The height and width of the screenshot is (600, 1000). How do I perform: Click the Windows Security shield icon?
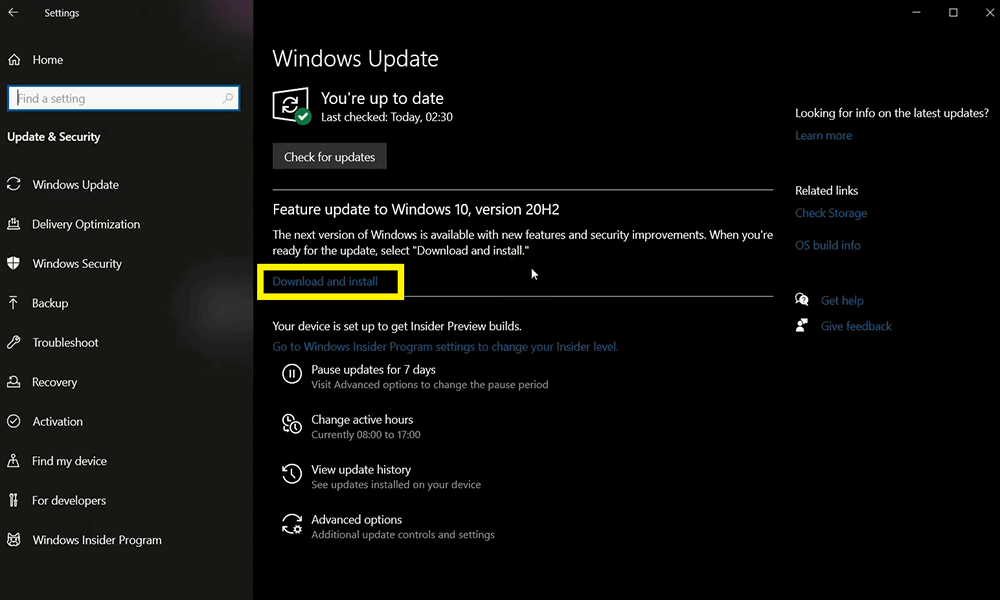pyautogui.click(x=13, y=263)
